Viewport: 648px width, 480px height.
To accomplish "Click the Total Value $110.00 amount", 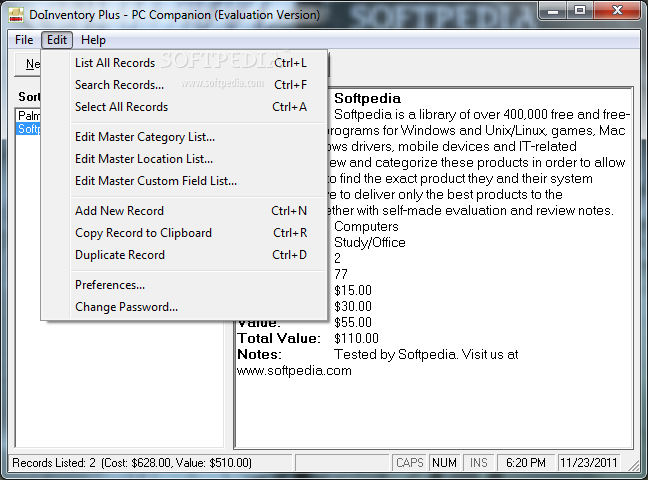I will click(356, 339).
